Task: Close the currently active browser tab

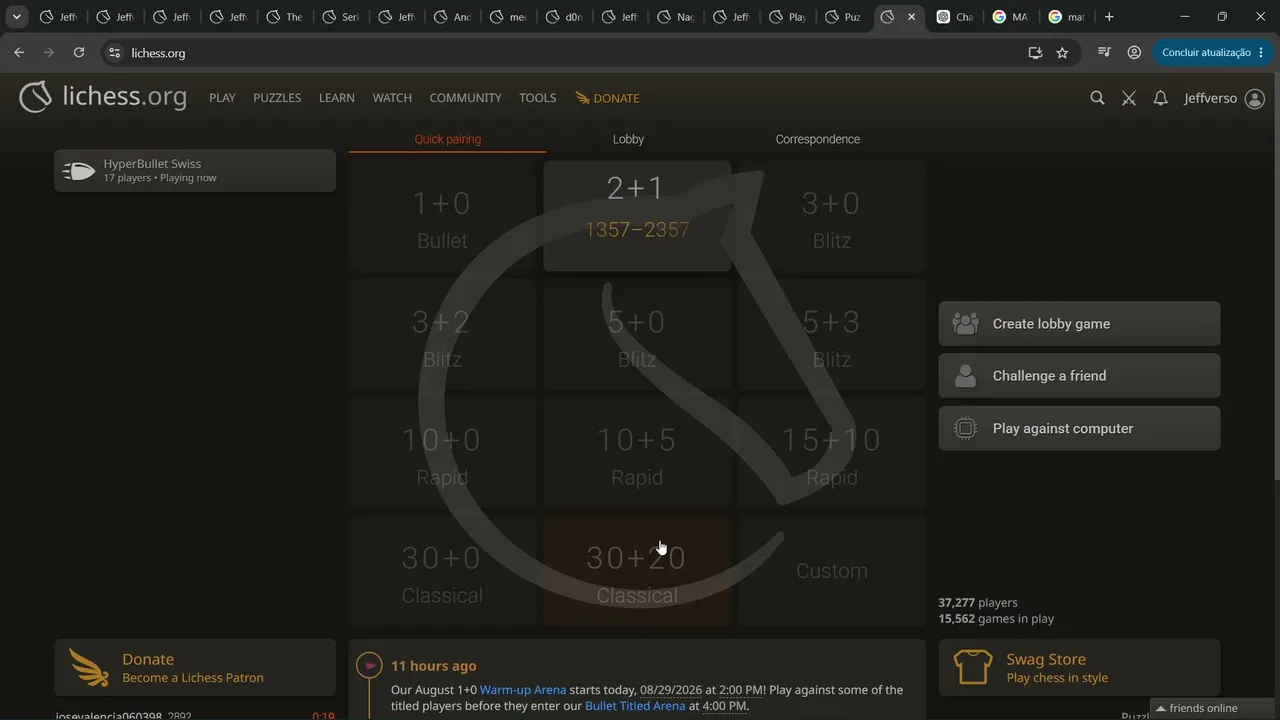Action: click(x=911, y=17)
